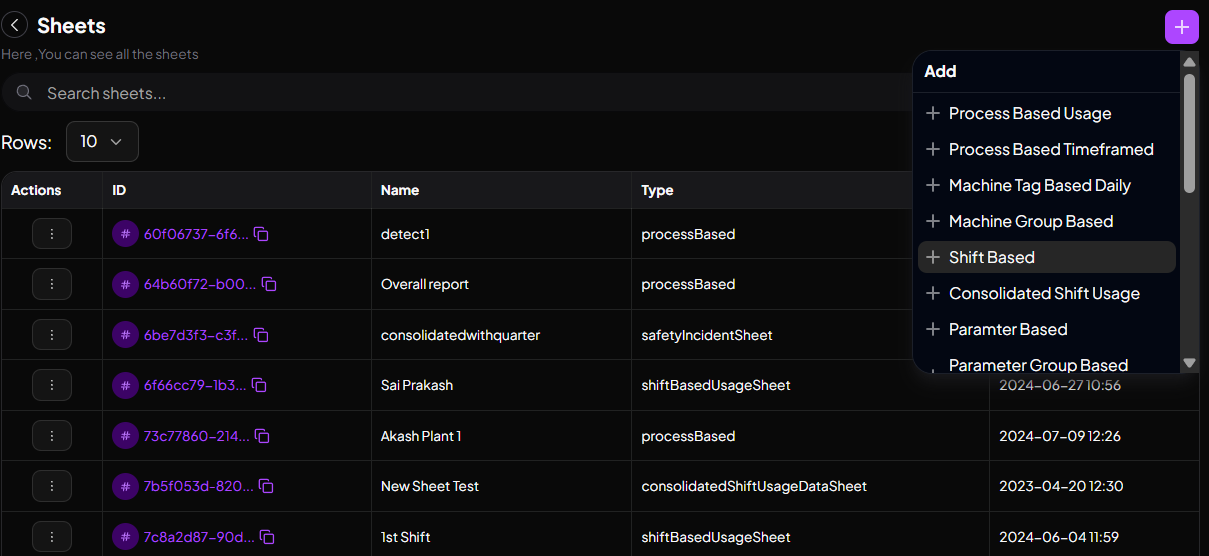Copy the ID 6f66cc79-1b3...
This screenshot has height=556, width=1209.
[259, 385]
